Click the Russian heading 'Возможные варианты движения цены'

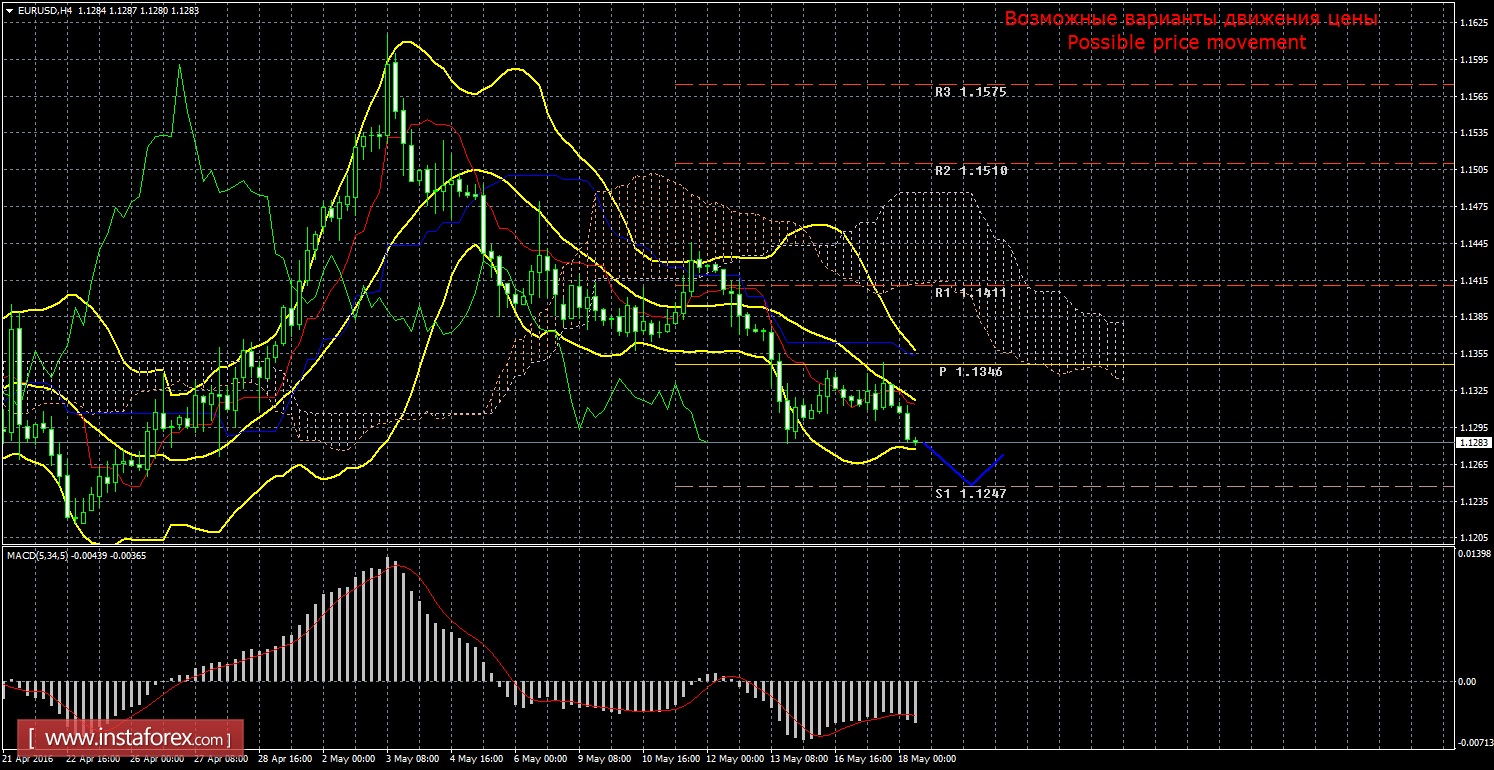pos(1191,19)
